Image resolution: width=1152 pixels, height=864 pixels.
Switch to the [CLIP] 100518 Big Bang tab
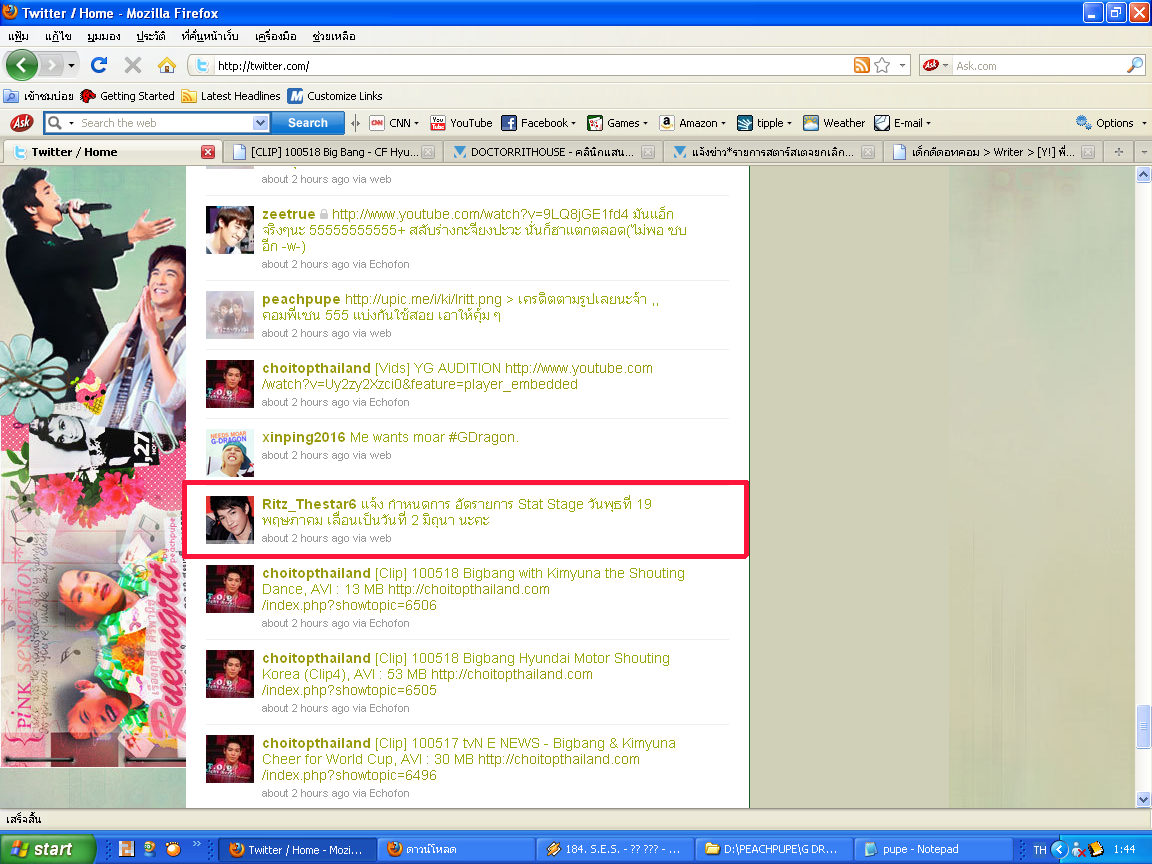(x=334, y=152)
